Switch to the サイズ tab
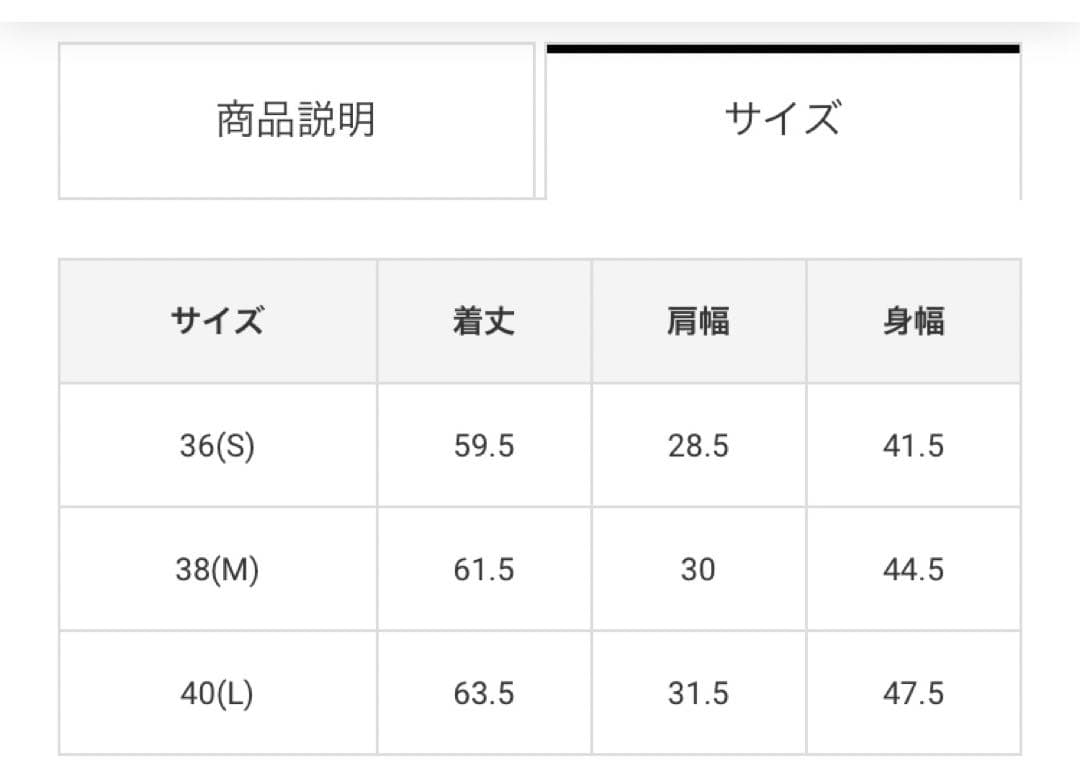Screen dimensions: 1080x784 (782, 120)
